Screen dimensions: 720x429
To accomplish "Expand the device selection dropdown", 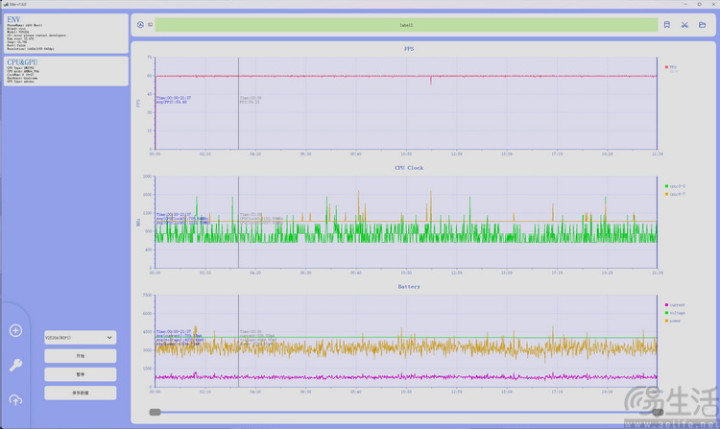I will 80,338.
